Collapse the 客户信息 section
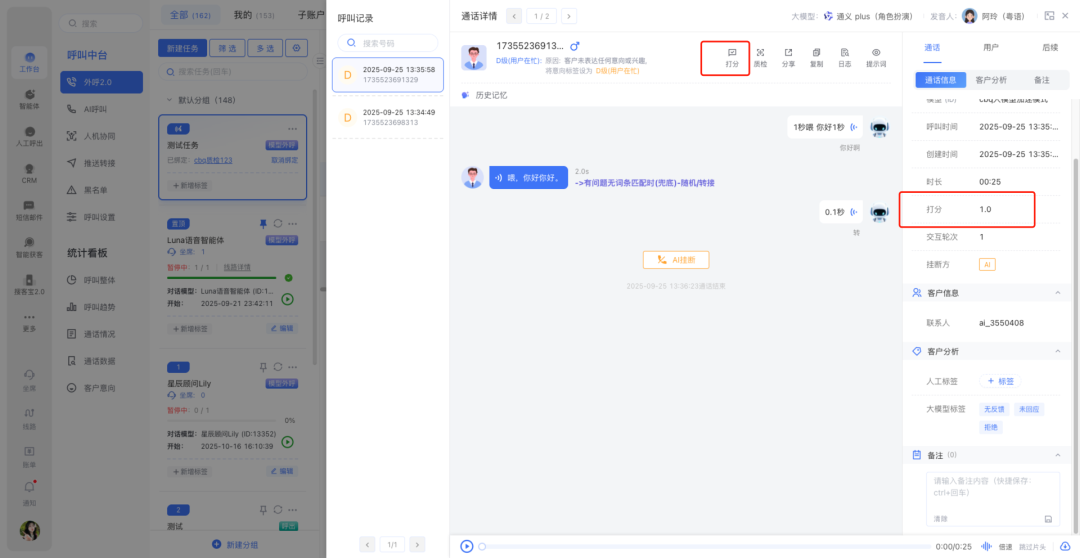 (x=1058, y=293)
